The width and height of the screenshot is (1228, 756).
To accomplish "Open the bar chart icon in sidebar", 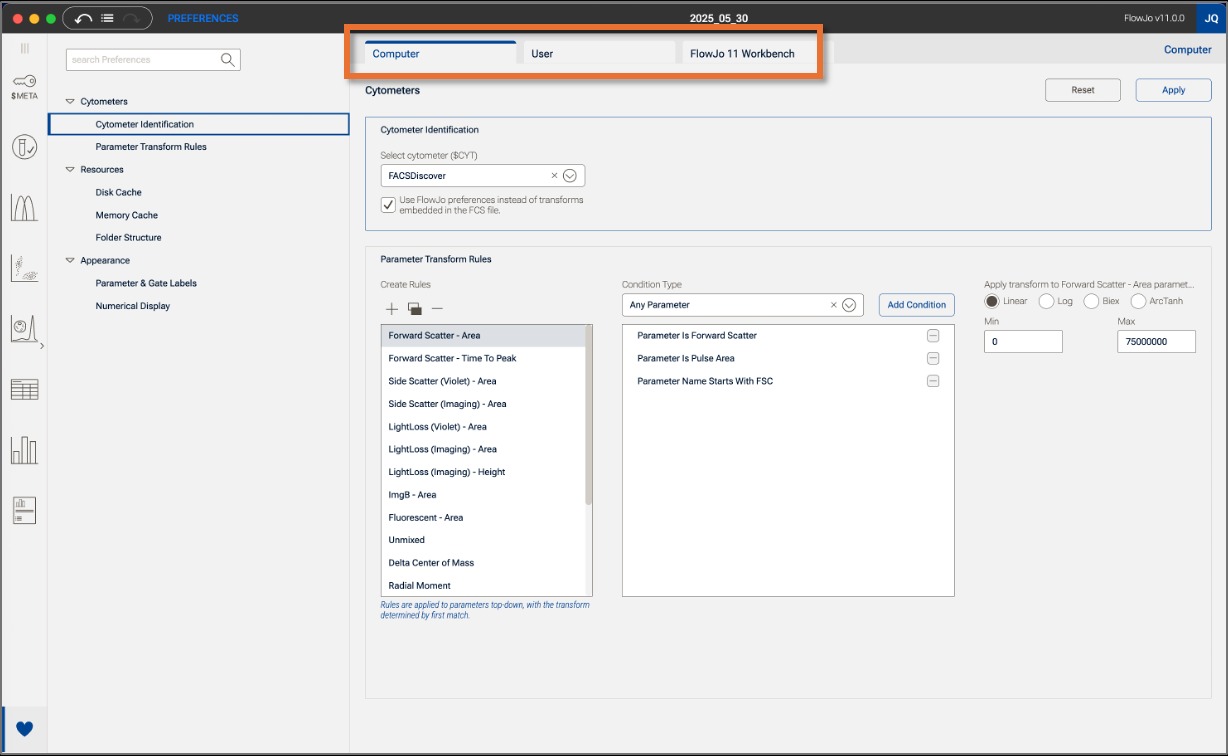I will coord(24,449).
